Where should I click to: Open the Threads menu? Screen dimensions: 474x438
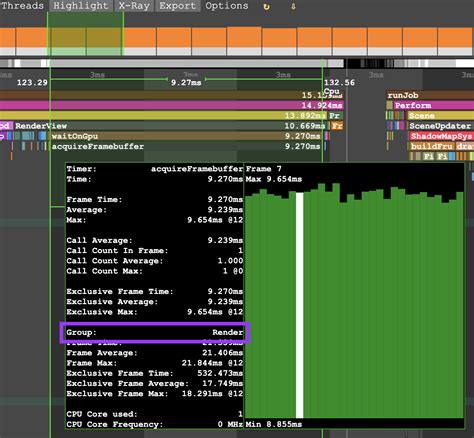tap(22, 6)
